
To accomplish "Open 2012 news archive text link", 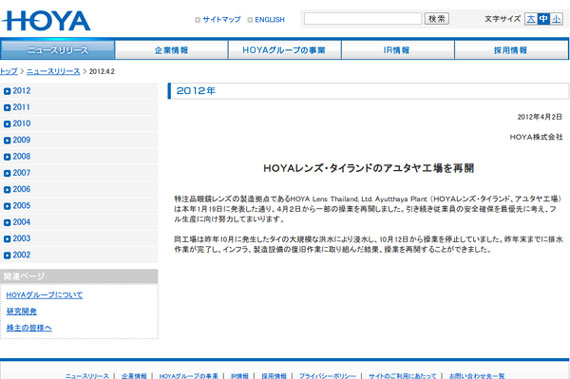I will [x=21, y=91].
